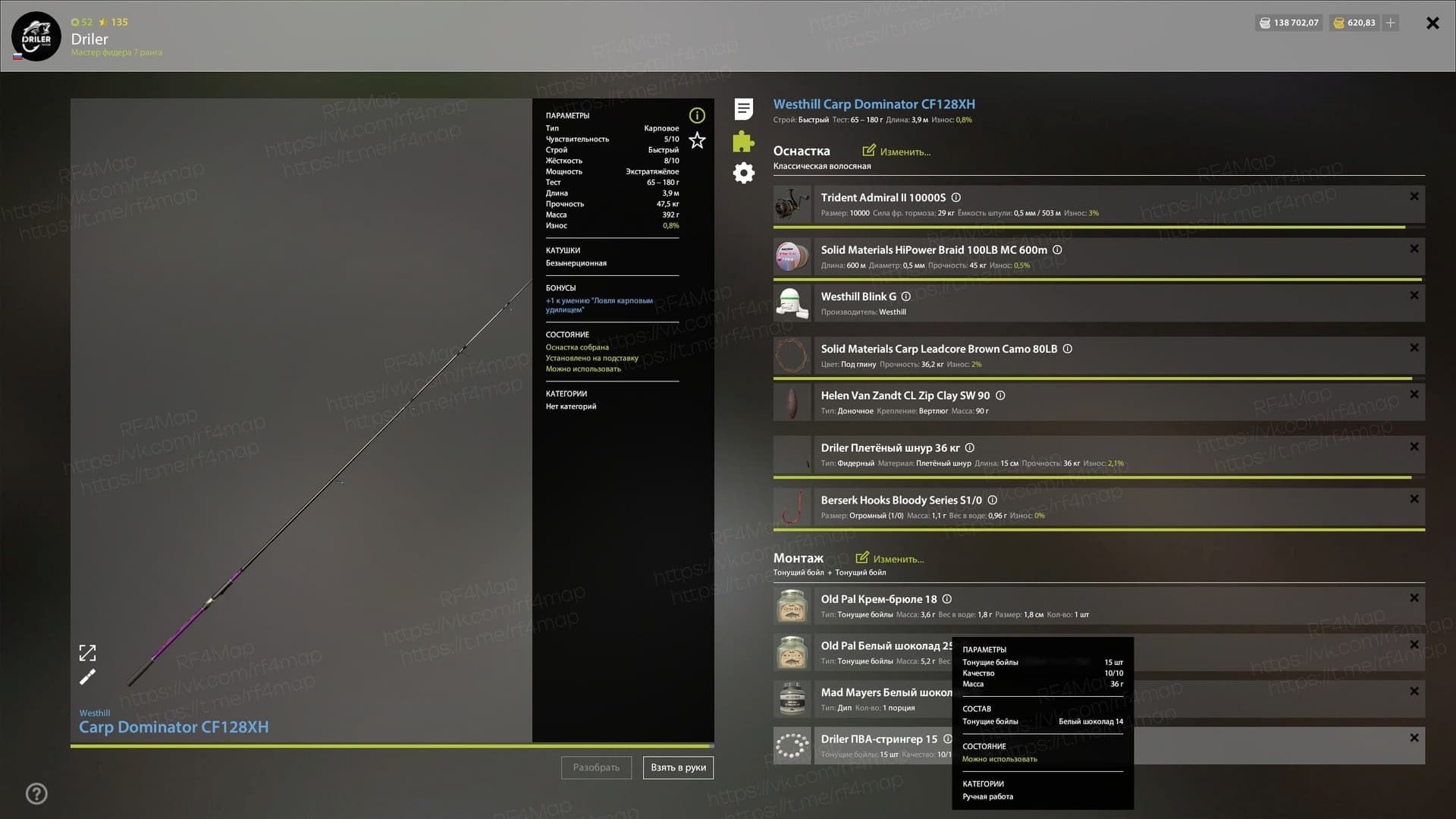The height and width of the screenshot is (819, 1456).
Task: Remove Carp Leadcore from rig
Action: (1414, 347)
